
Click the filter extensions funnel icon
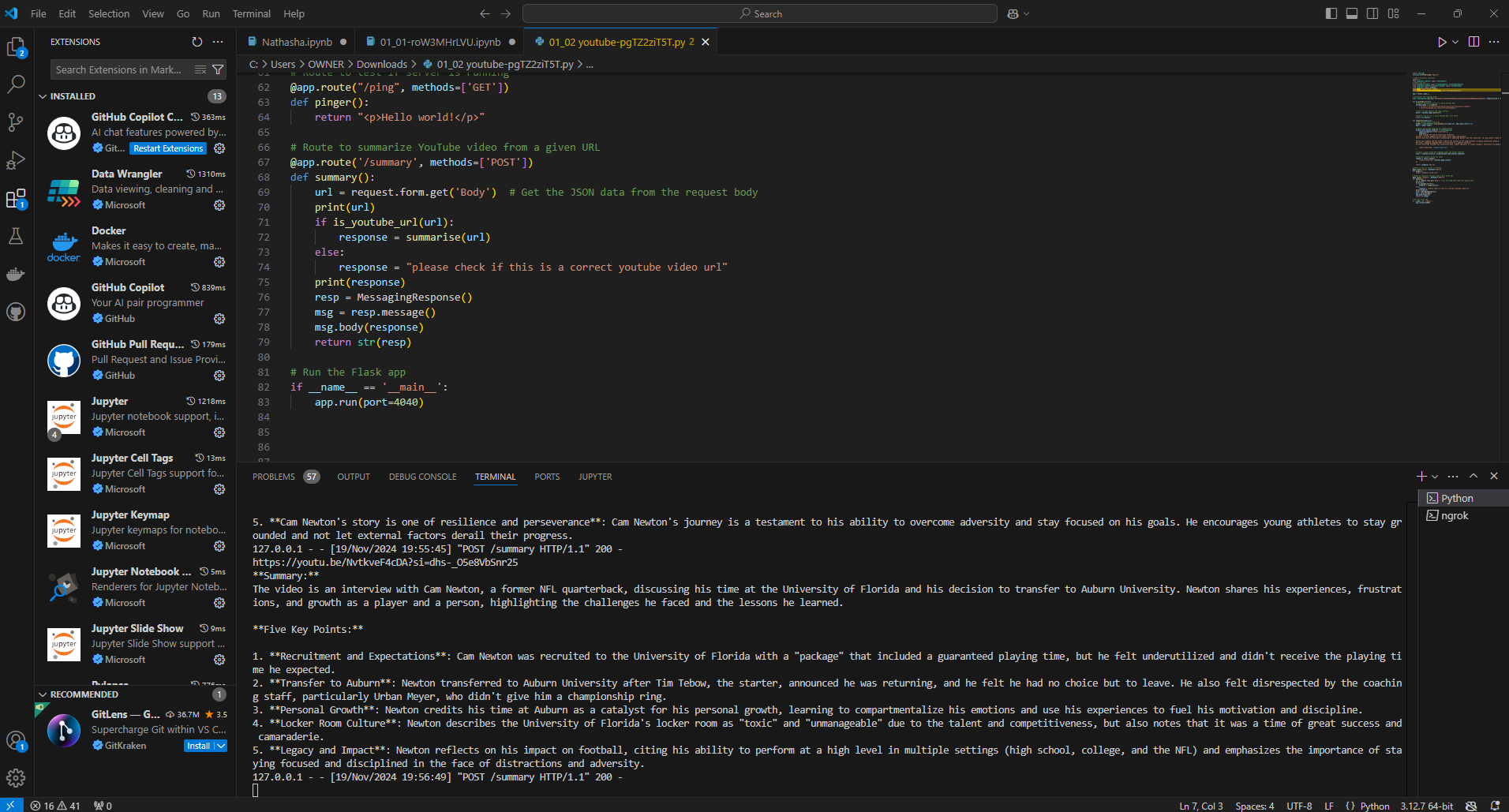pyautogui.click(x=218, y=69)
